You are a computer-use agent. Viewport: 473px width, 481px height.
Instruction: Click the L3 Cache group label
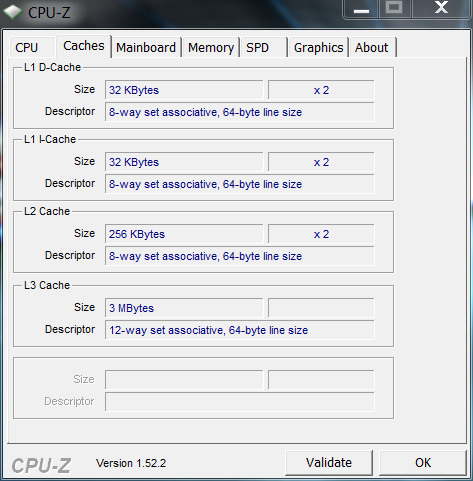(47, 285)
